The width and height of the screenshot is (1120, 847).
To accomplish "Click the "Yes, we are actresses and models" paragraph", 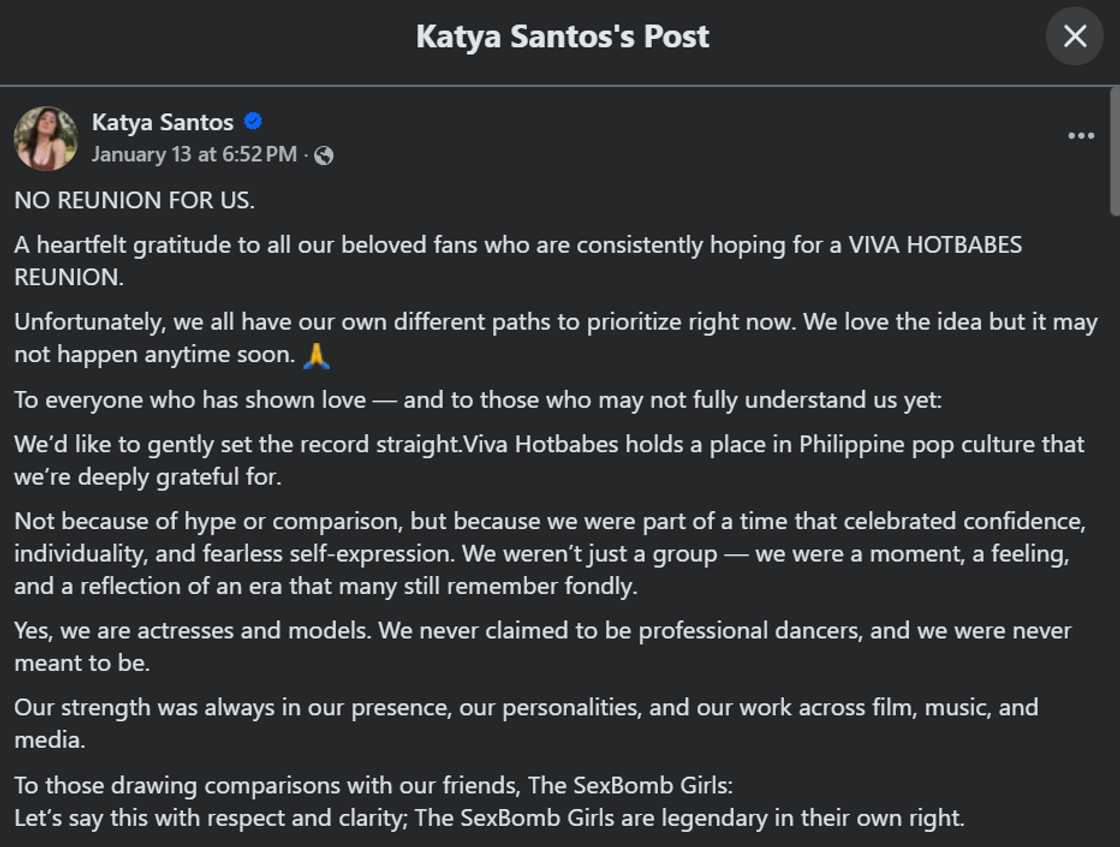I will (x=542, y=646).
